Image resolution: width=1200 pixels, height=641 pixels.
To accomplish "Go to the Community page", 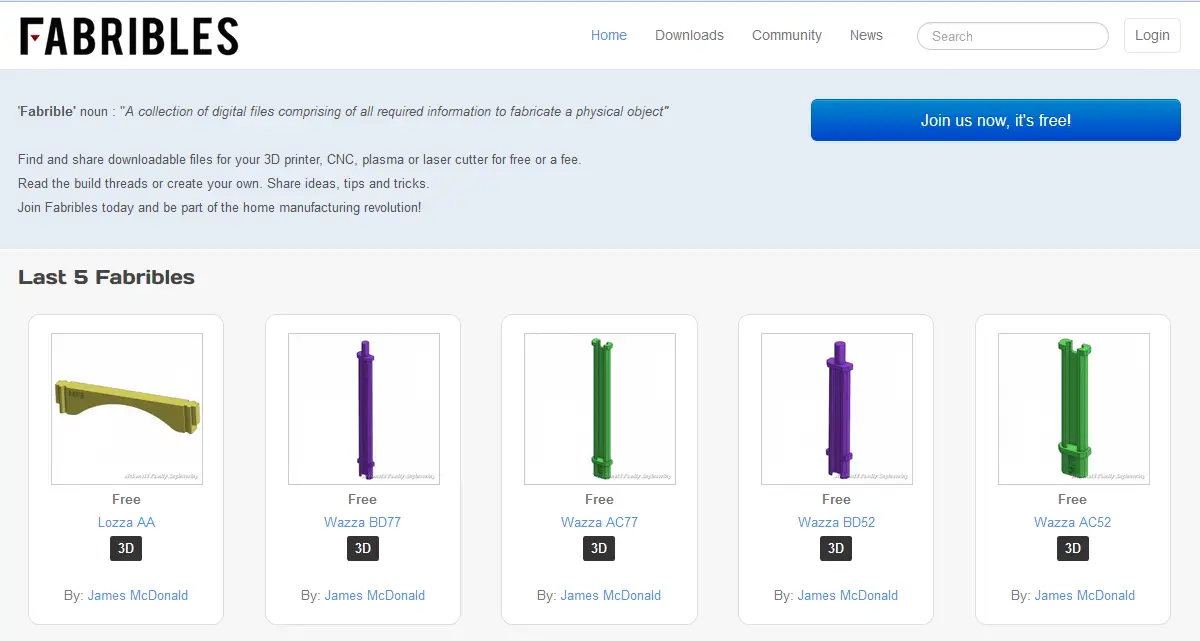I will 787,35.
